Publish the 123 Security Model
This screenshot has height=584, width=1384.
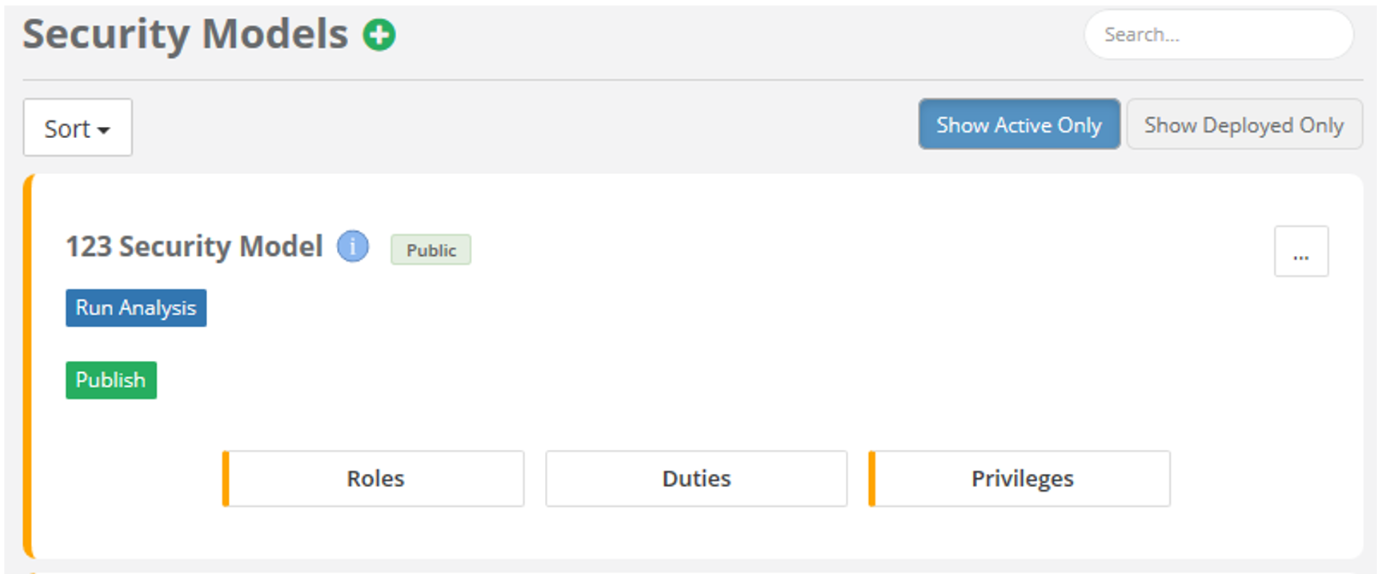tap(111, 380)
